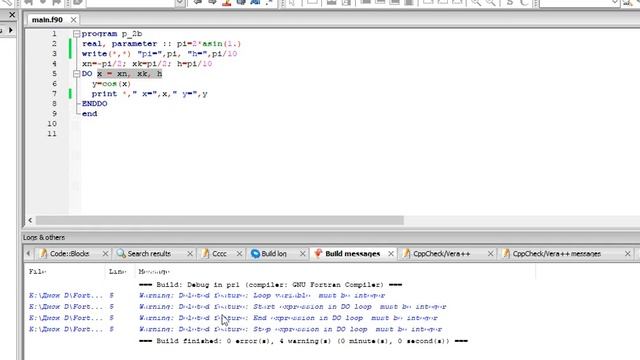
Task: Click the 'Build finished: 0 error(s)' line
Action: (303, 341)
